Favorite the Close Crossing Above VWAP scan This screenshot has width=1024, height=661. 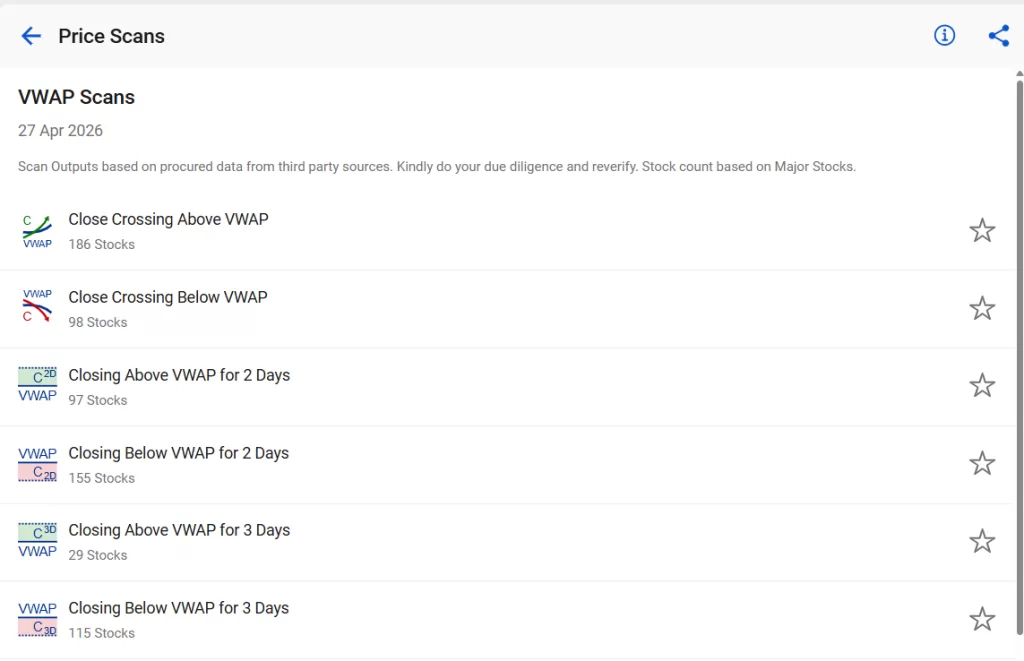[x=982, y=230]
